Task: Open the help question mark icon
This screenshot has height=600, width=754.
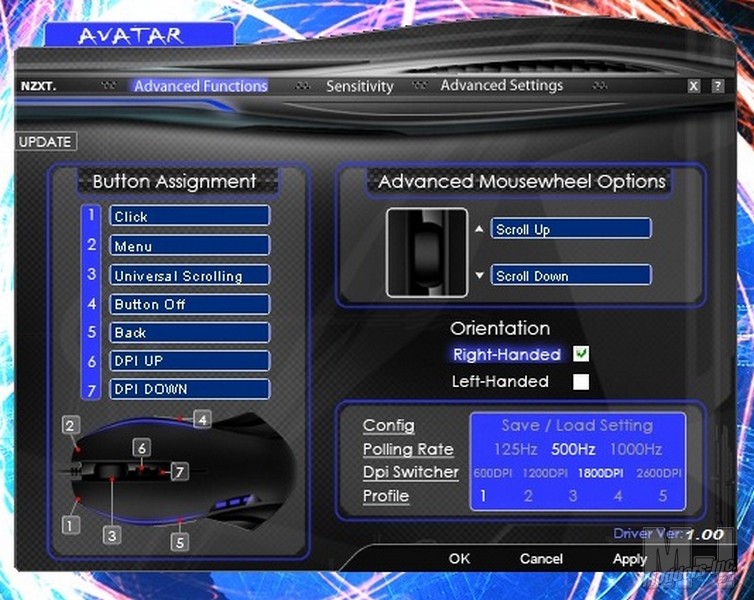Action: point(717,86)
